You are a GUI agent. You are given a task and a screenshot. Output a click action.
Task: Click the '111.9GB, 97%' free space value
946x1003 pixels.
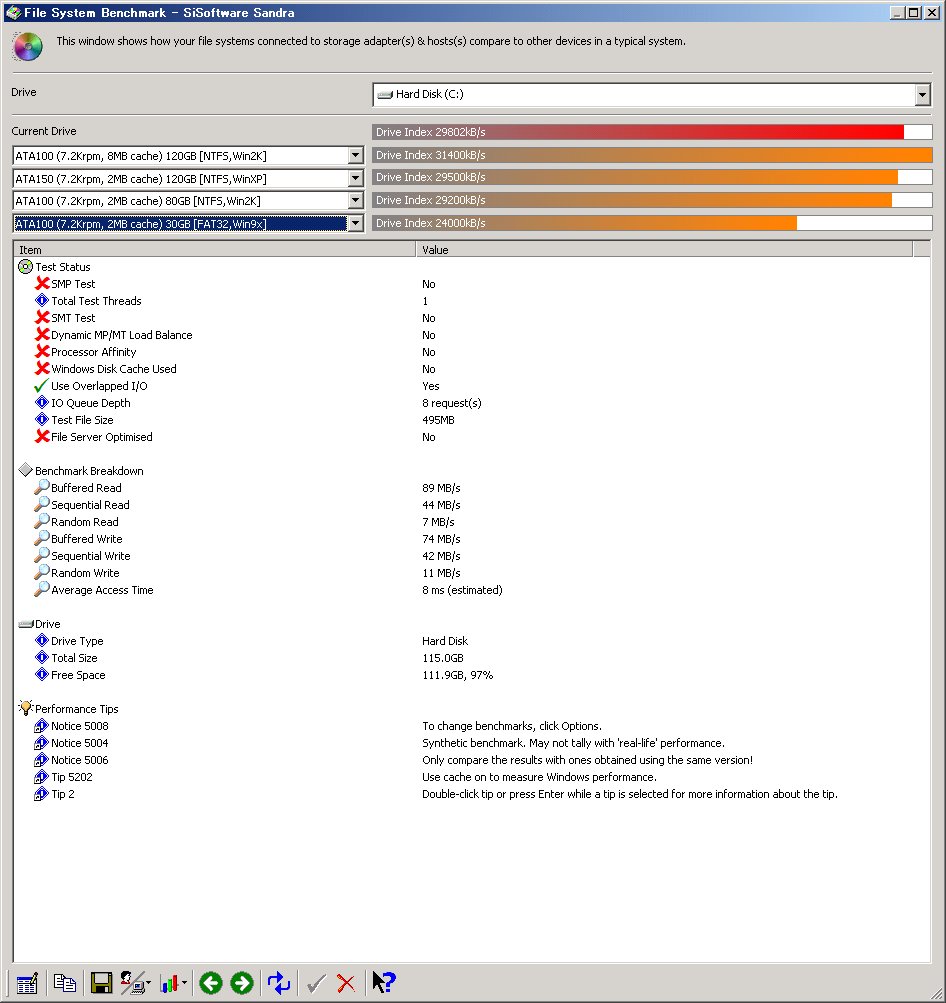pos(457,675)
